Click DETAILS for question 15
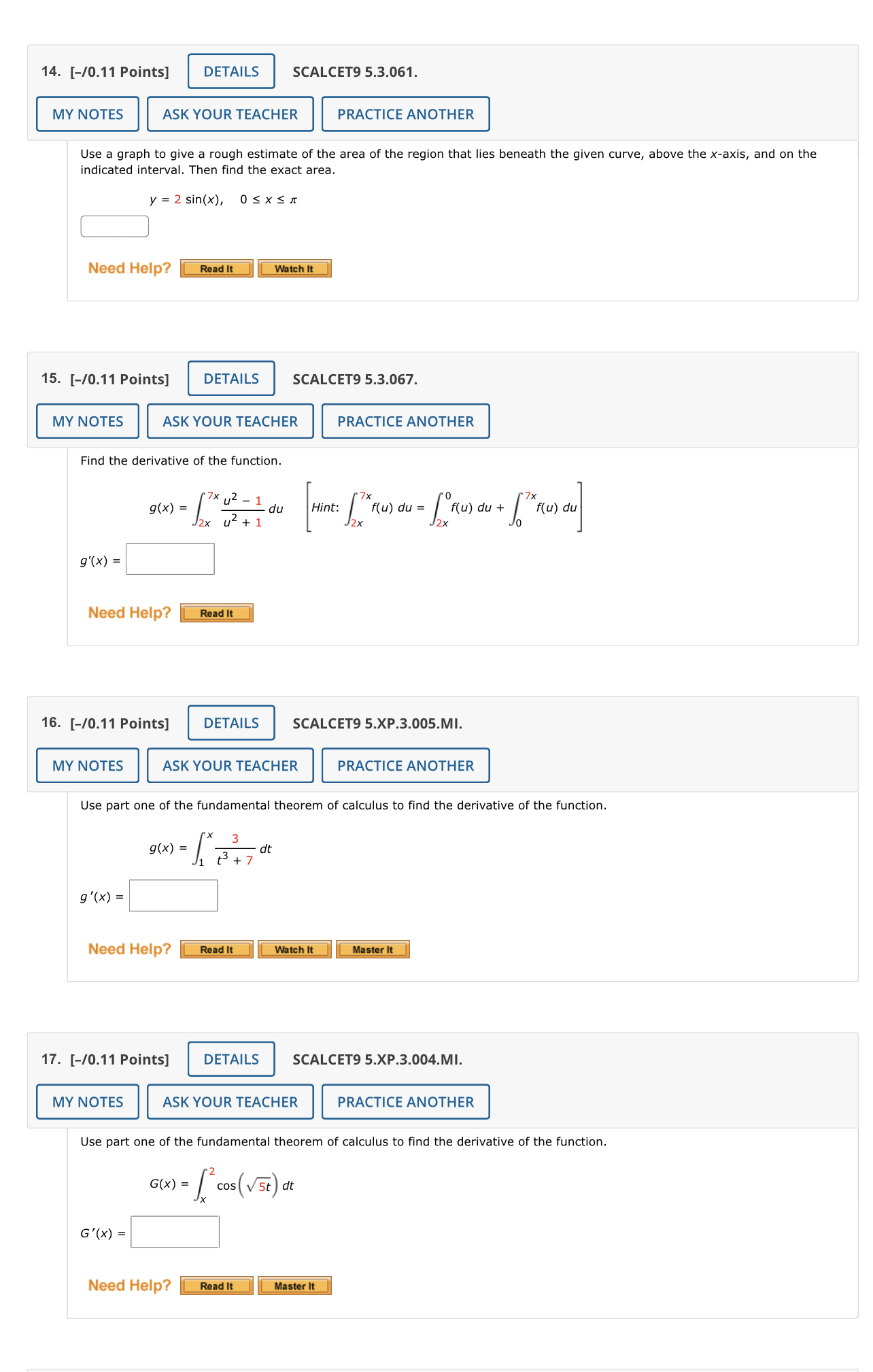 [x=230, y=378]
